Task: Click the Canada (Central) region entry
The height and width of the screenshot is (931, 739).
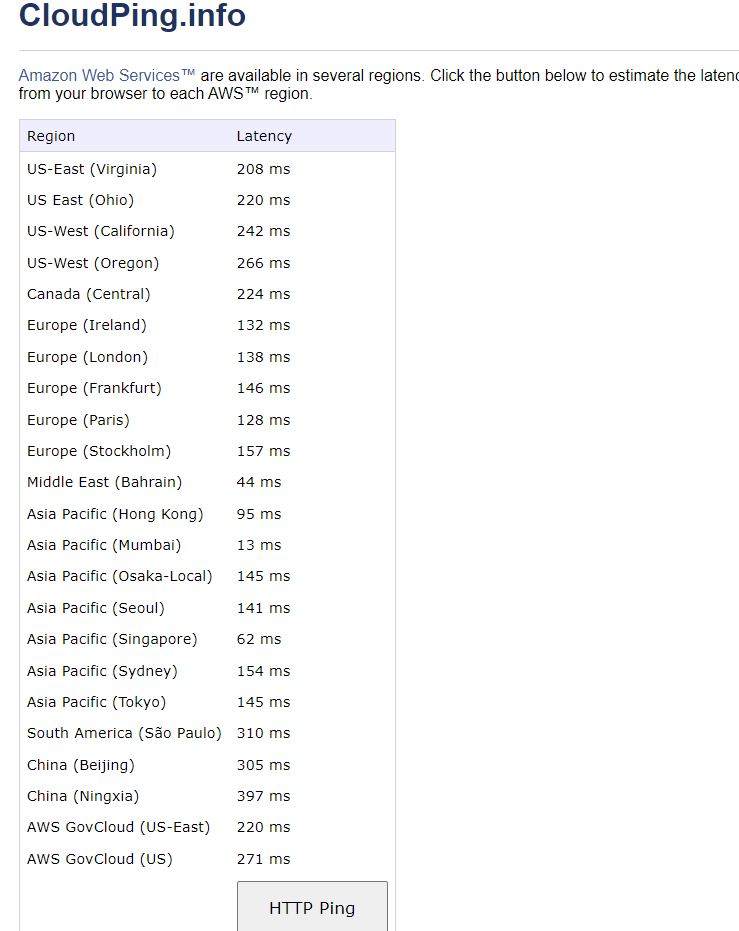Action: coord(88,294)
